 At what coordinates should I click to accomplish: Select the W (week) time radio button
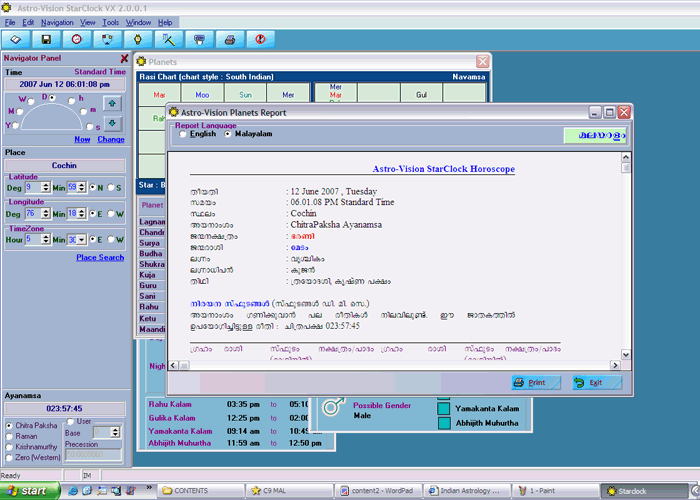click(30, 101)
